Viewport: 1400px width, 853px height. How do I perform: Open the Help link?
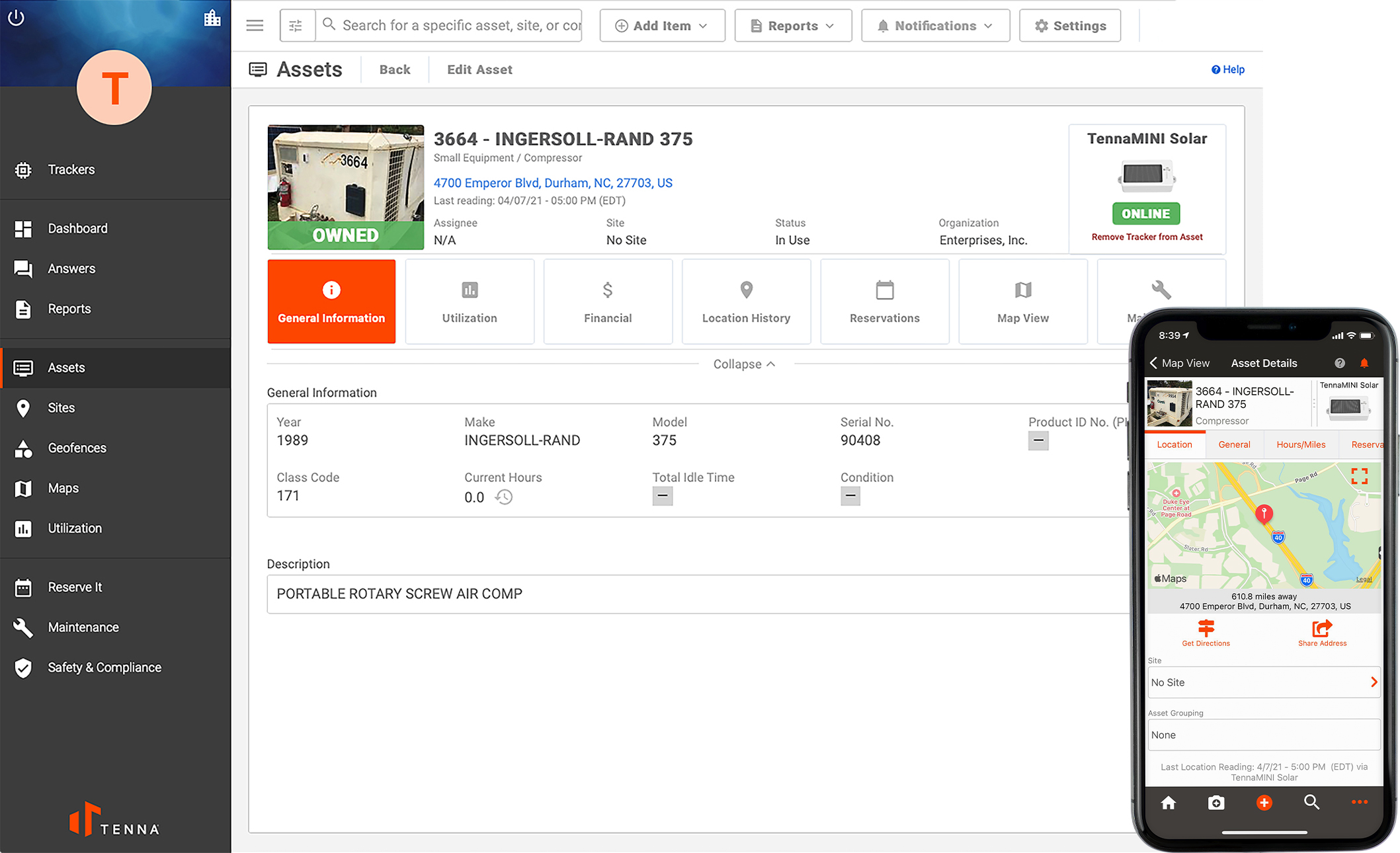pyautogui.click(x=1228, y=69)
